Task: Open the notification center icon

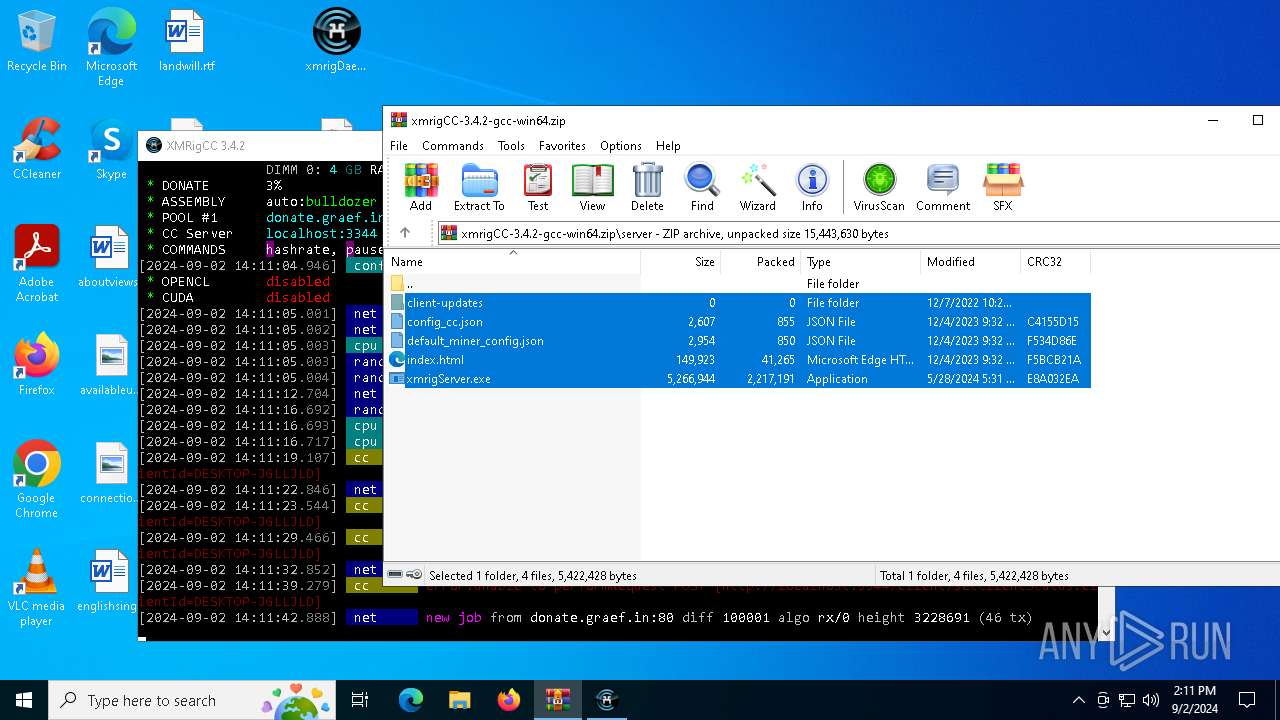Action: click(x=1247, y=700)
